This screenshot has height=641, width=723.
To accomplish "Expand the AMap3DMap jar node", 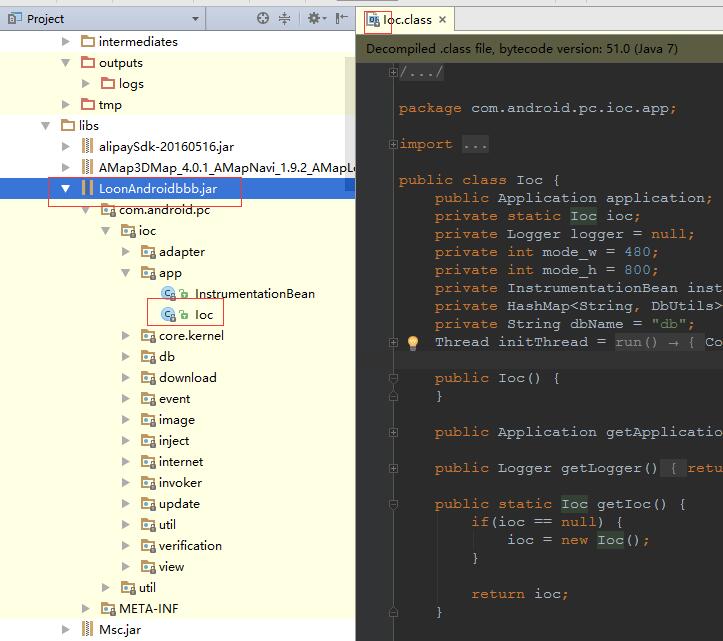I will click(x=65, y=167).
